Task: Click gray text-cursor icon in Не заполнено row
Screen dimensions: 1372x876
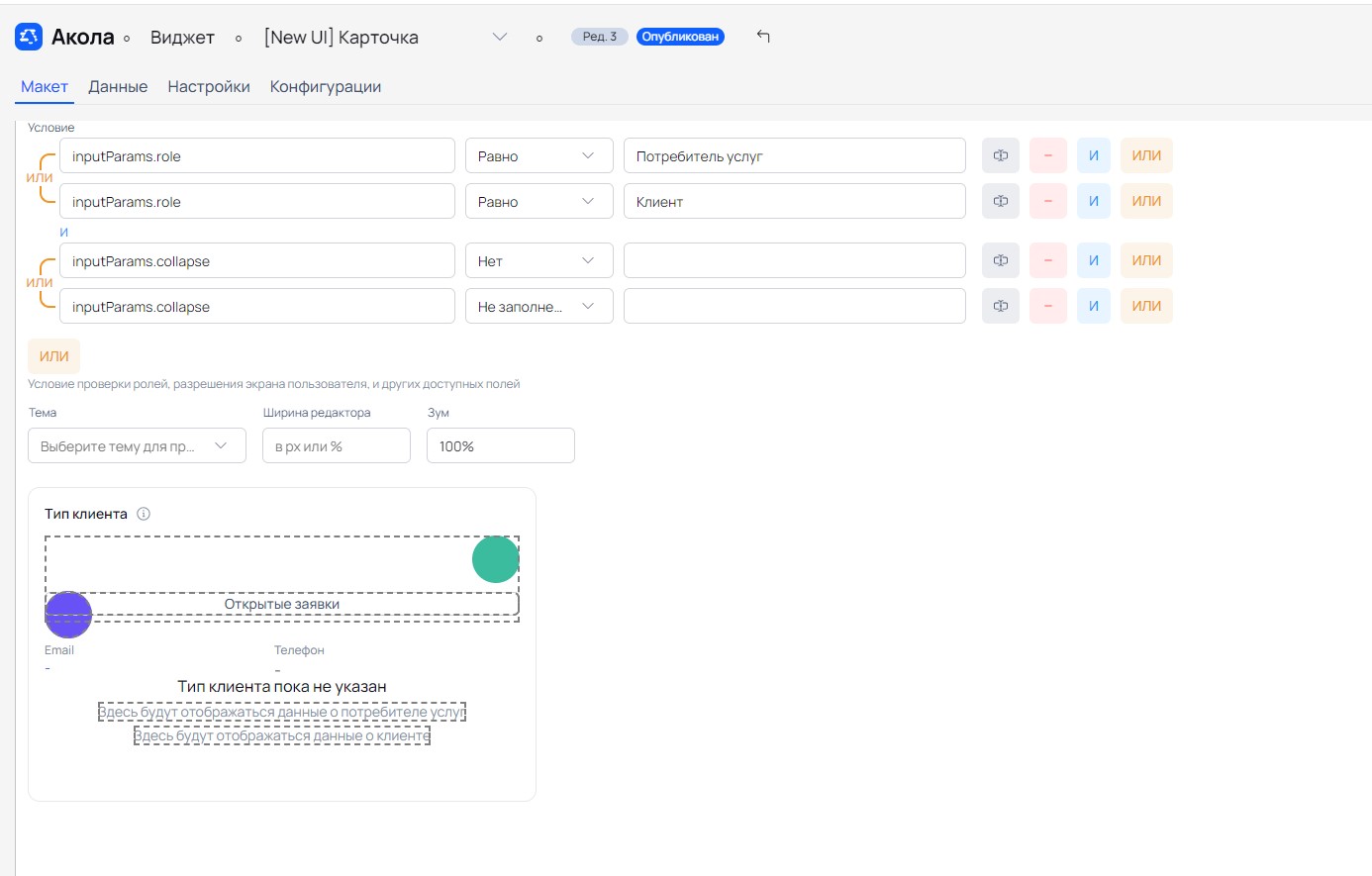Action: pos(1001,306)
